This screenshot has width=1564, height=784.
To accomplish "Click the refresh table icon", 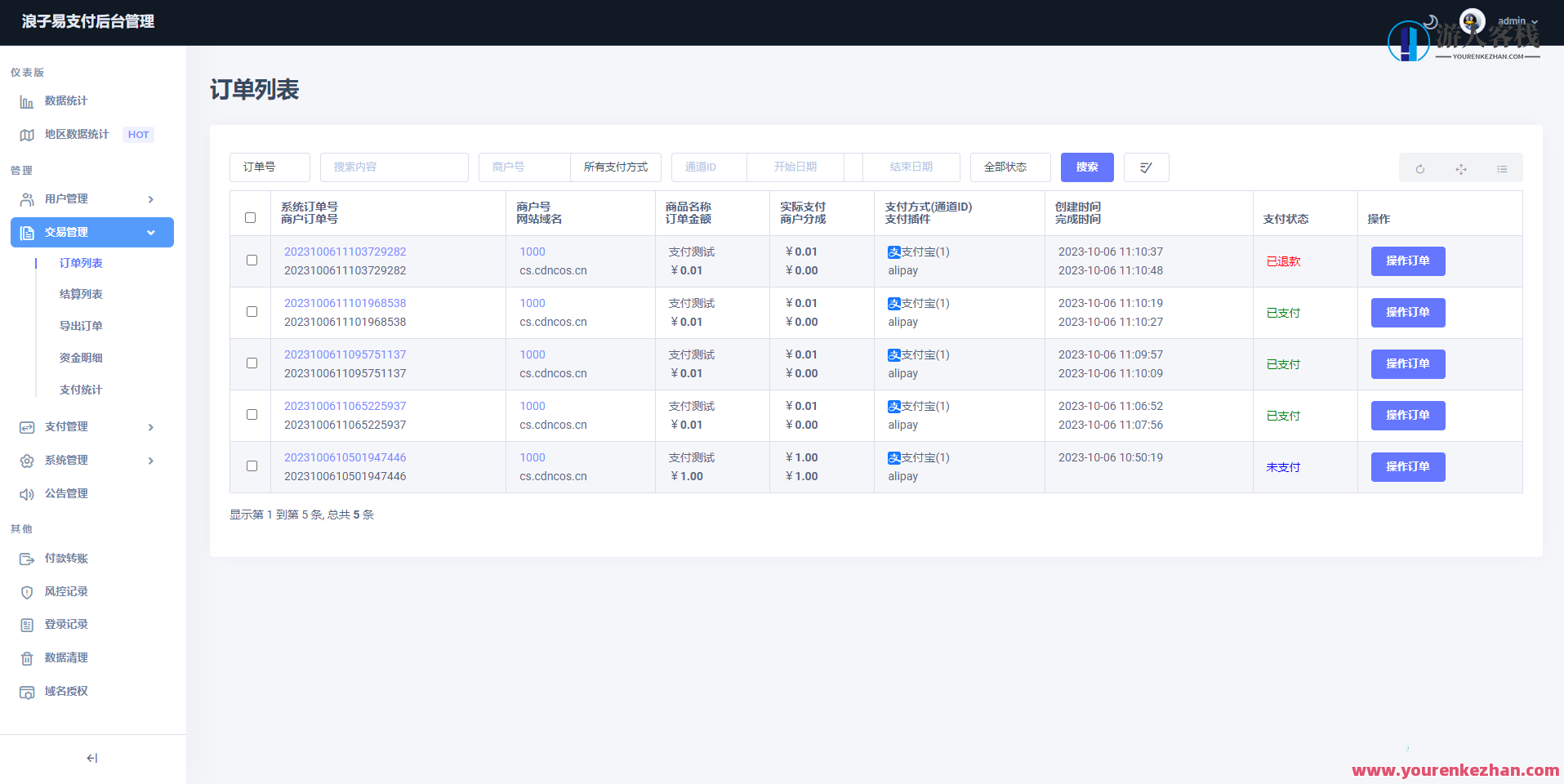I will pyautogui.click(x=1419, y=169).
